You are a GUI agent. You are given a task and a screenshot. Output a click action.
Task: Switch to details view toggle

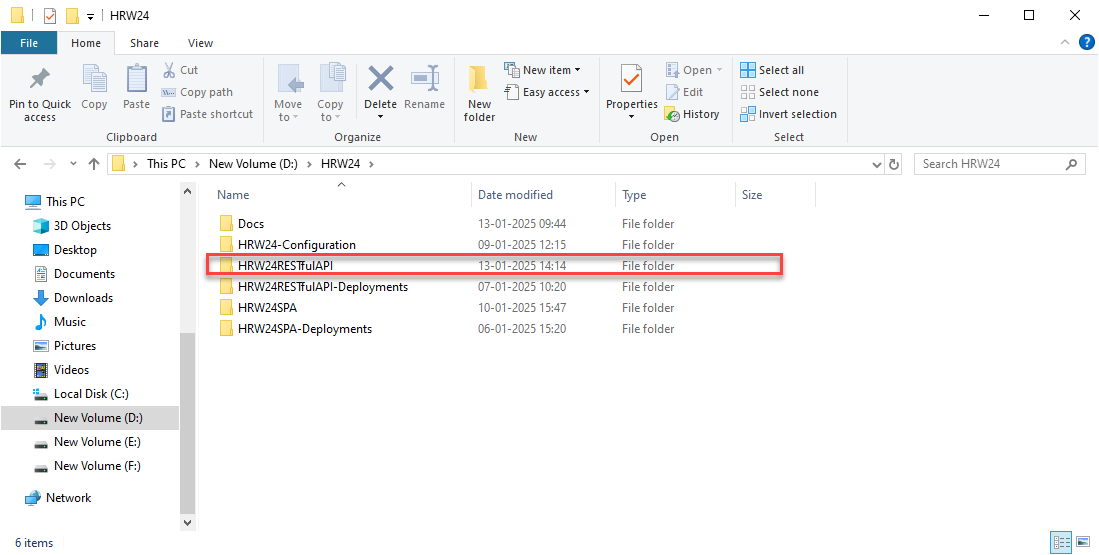pos(1062,542)
